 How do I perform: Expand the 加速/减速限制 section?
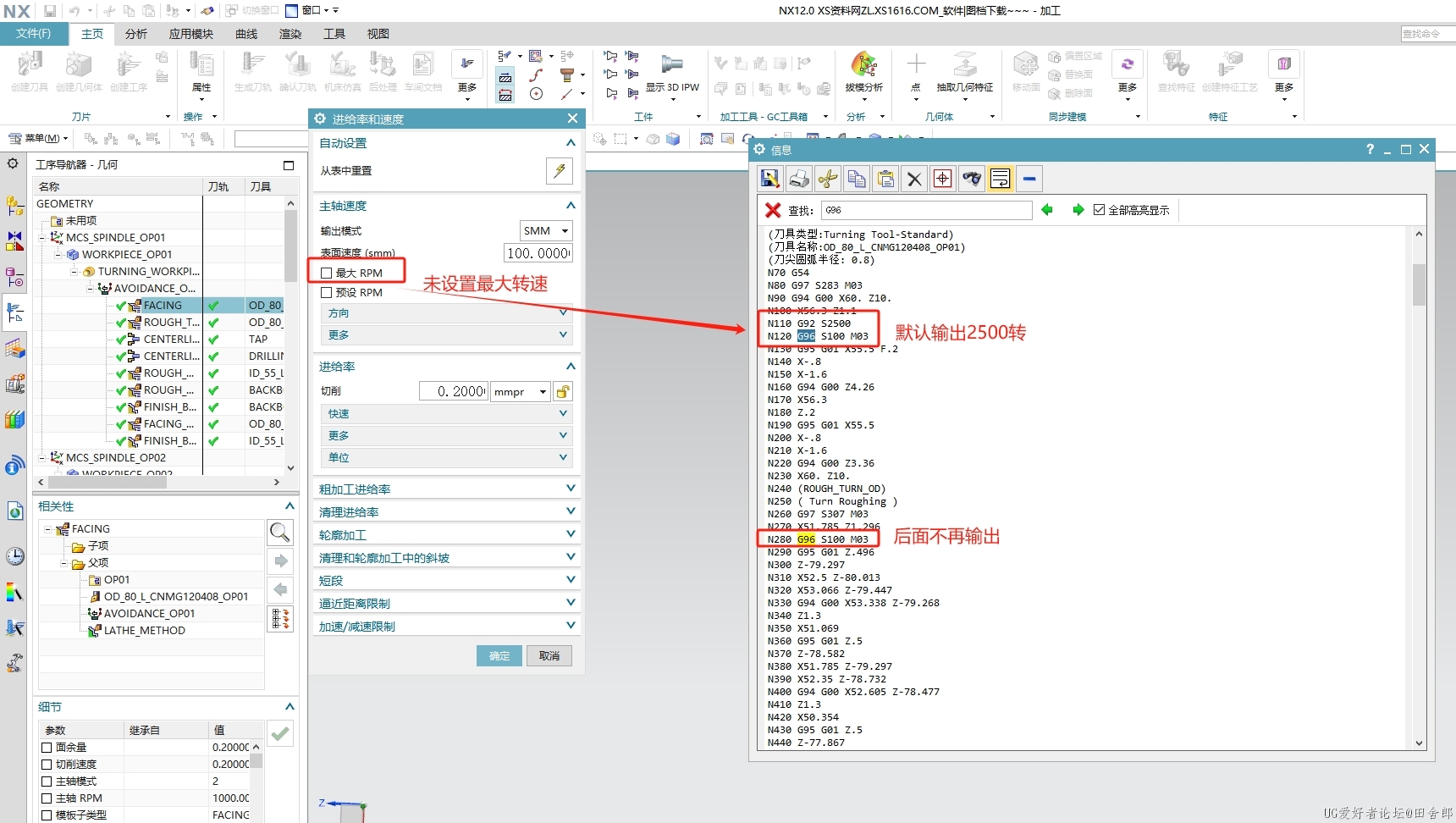pyautogui.click(x=446, y=627)
